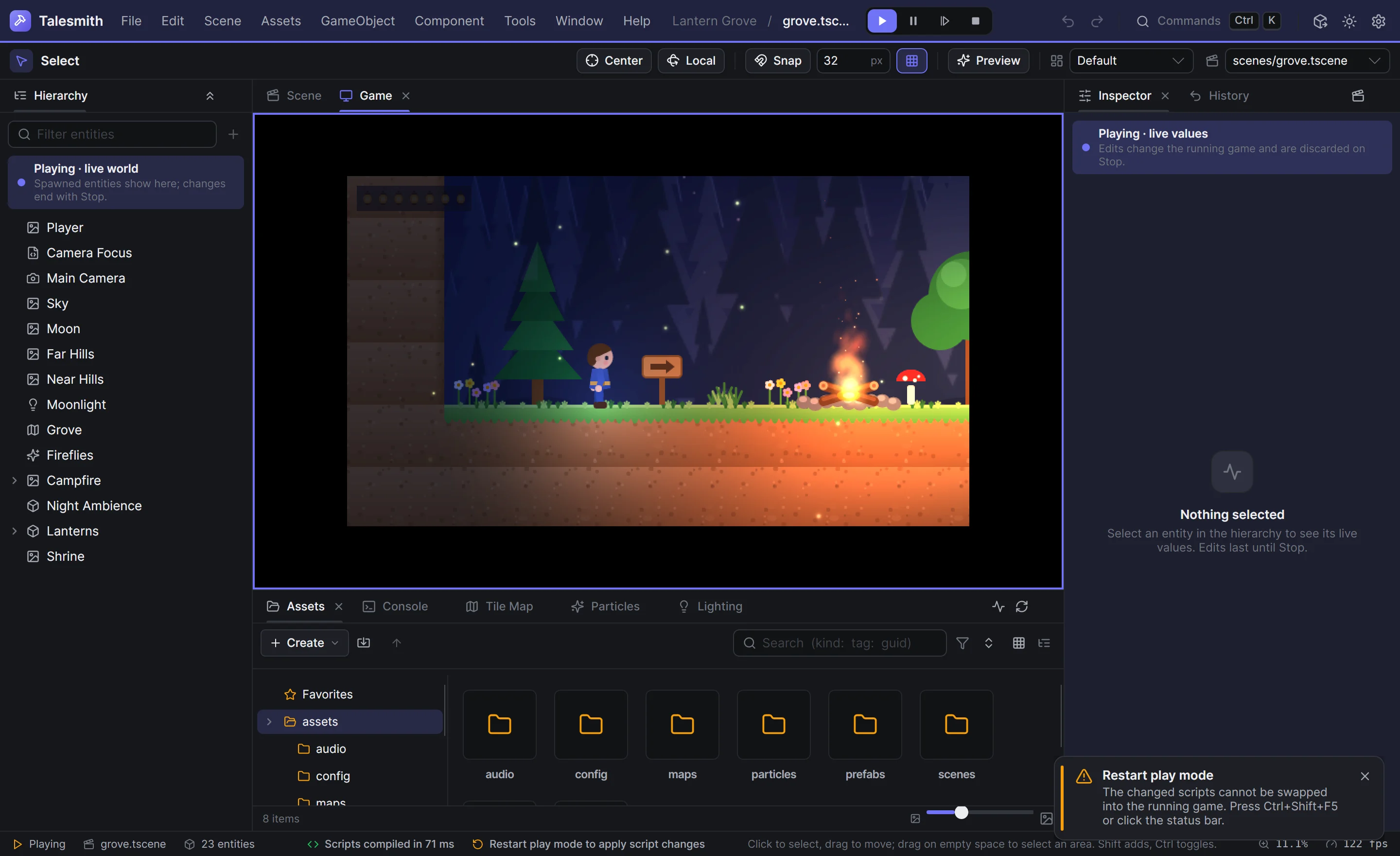Pause the running game
Screen dimensions: 1400x856
point(913,21)
